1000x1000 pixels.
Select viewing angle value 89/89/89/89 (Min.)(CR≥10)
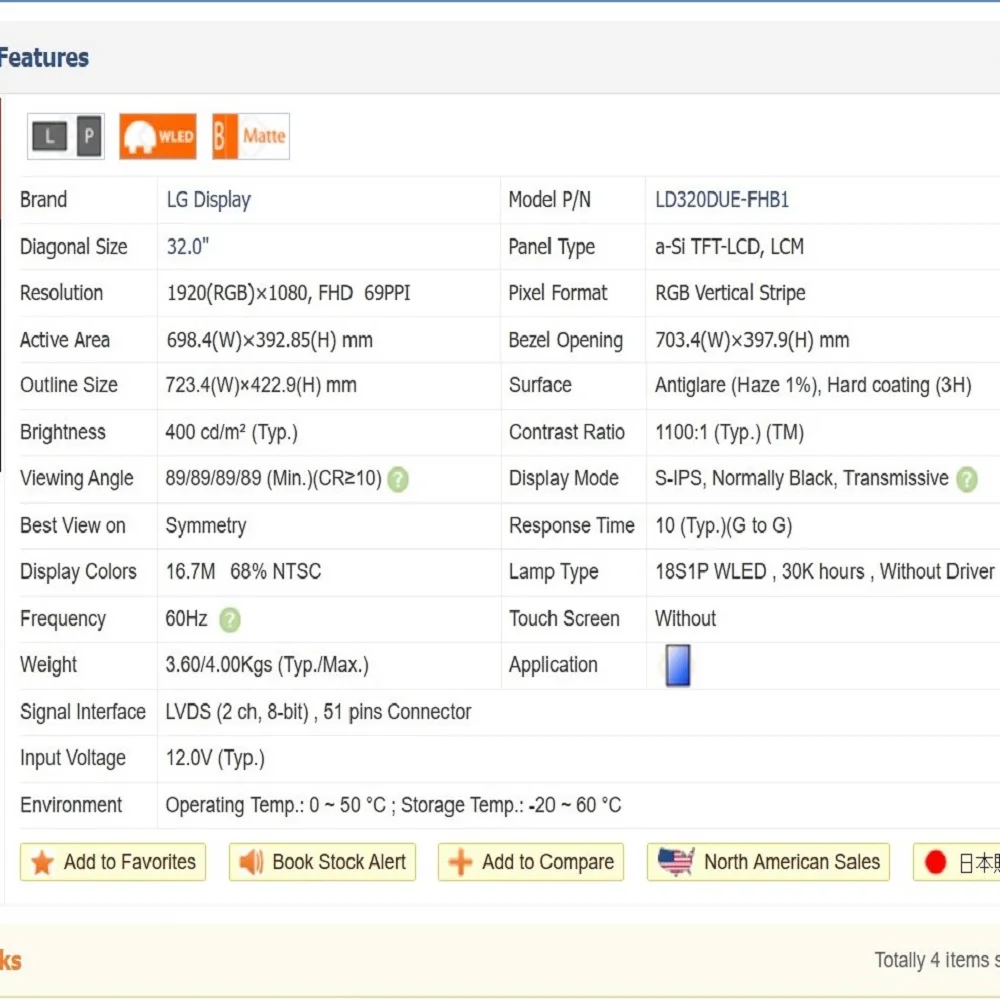pos(274,478)
